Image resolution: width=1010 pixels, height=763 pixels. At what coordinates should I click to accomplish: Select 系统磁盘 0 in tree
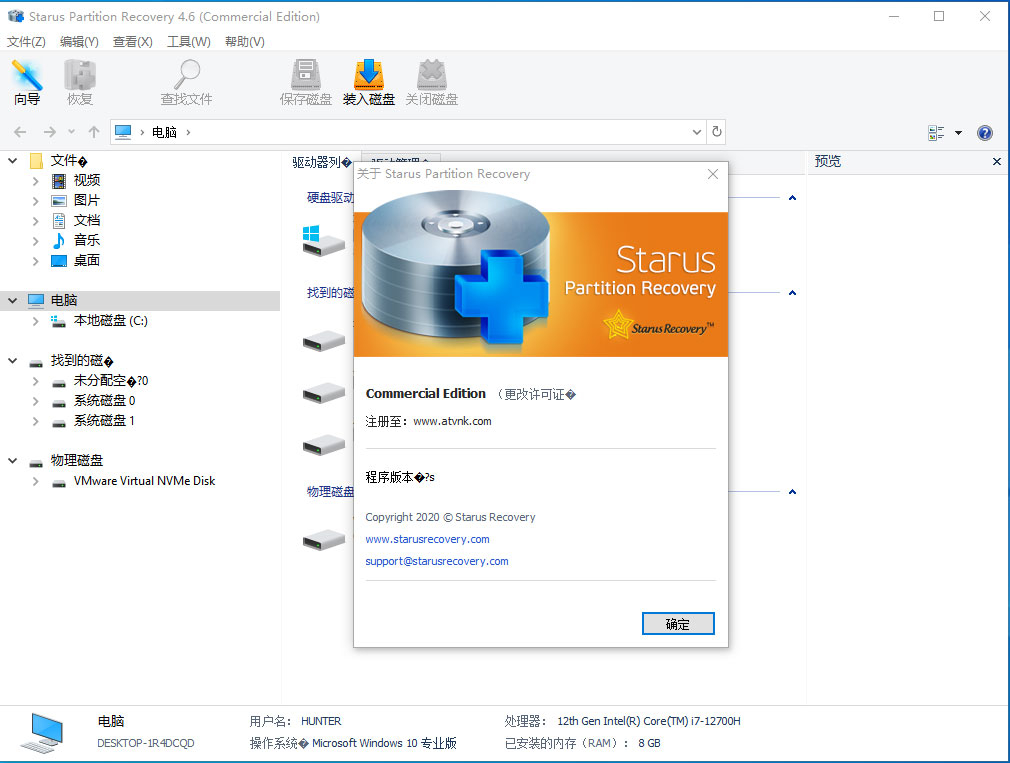104,400
